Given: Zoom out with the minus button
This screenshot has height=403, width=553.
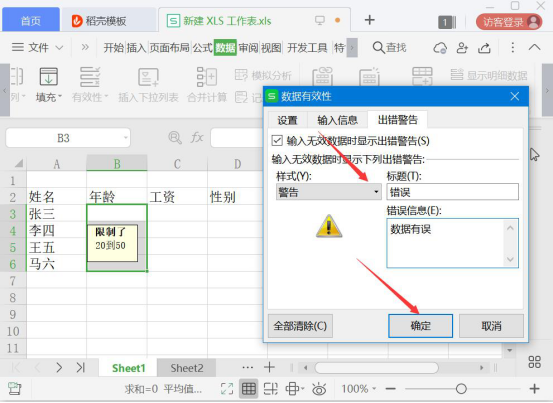Looking at the screenshot, I should click(x=390, y=389).
